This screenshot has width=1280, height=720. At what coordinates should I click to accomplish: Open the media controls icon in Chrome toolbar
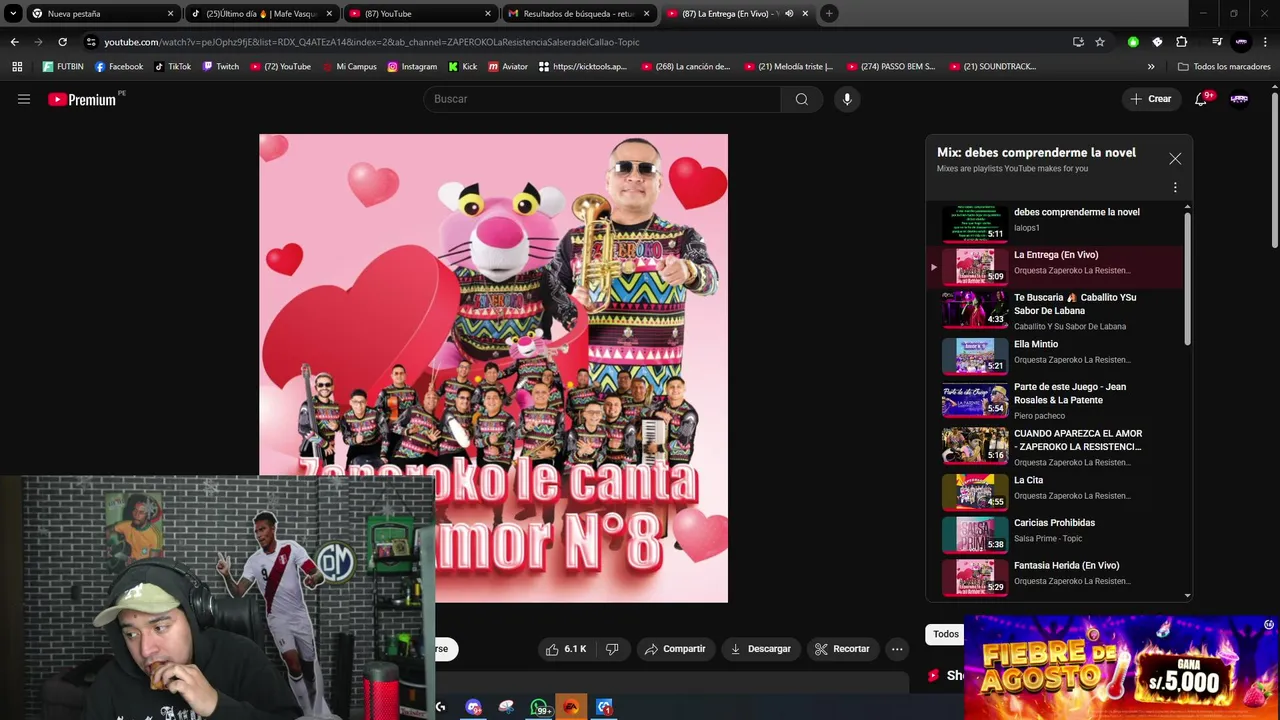(x=1217, y=42)
